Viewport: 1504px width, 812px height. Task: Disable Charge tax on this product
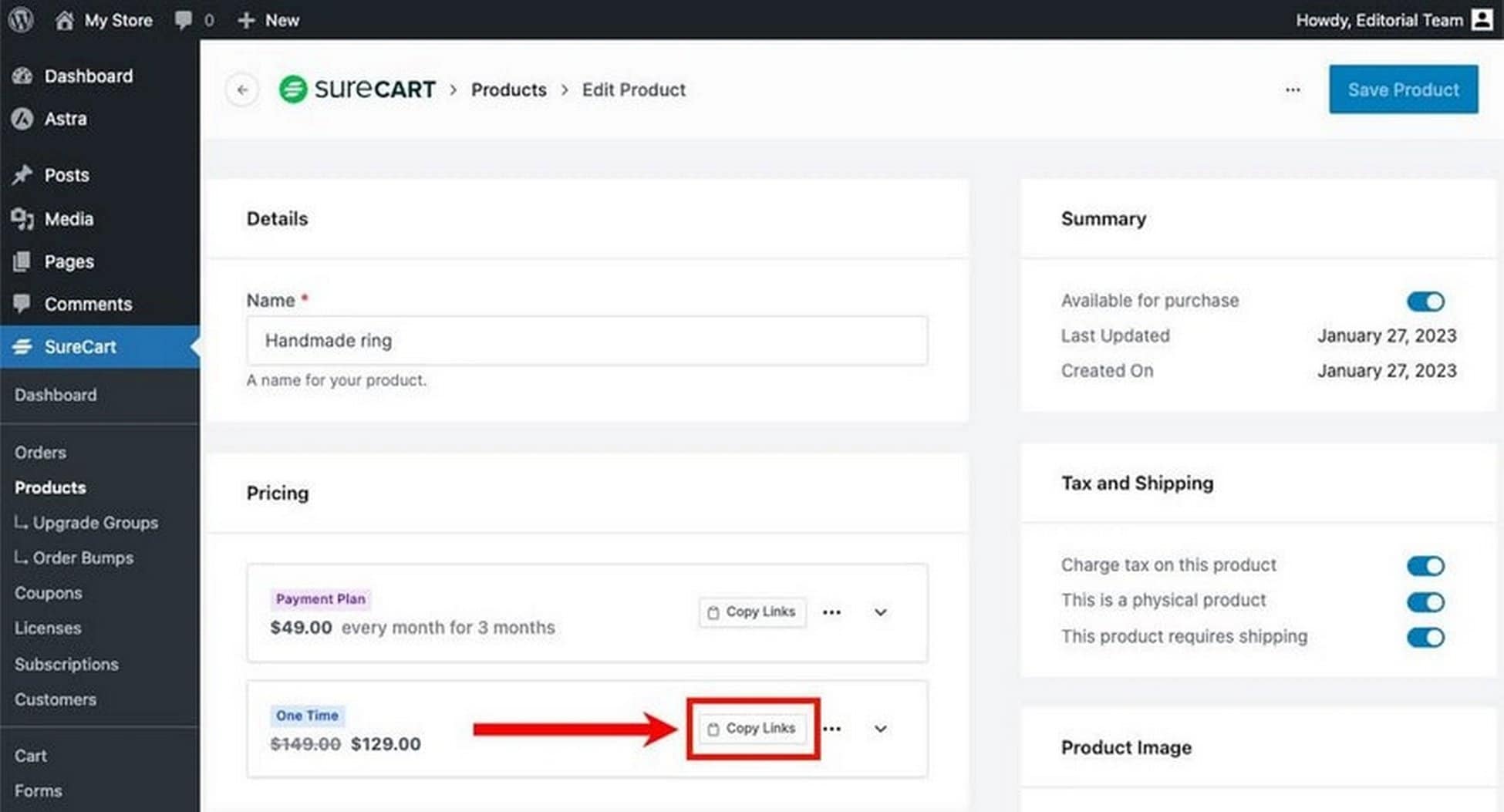pyautogui.click(x=1425, y=565)
